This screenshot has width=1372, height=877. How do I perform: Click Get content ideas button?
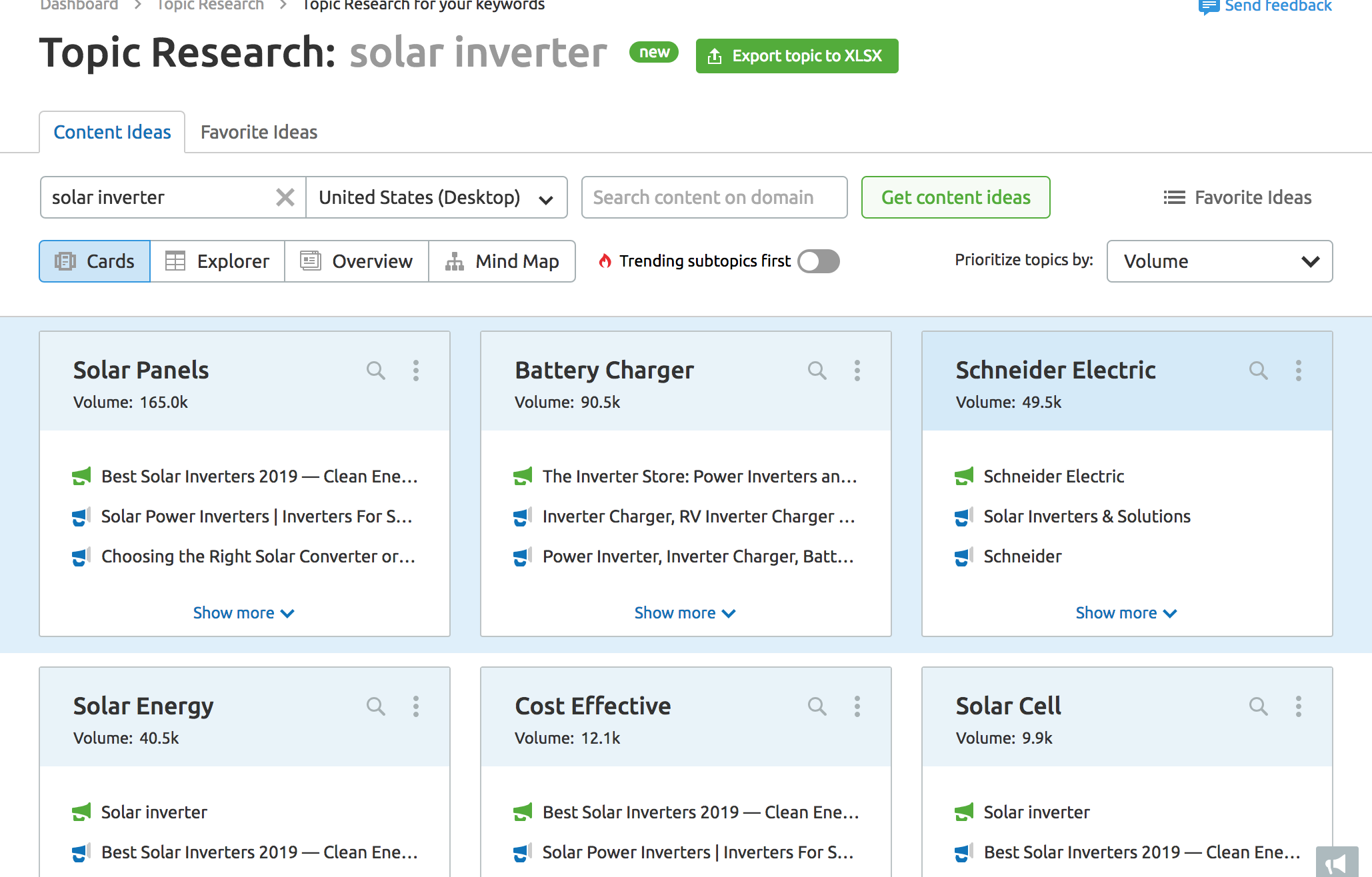[x=955, y=197]
